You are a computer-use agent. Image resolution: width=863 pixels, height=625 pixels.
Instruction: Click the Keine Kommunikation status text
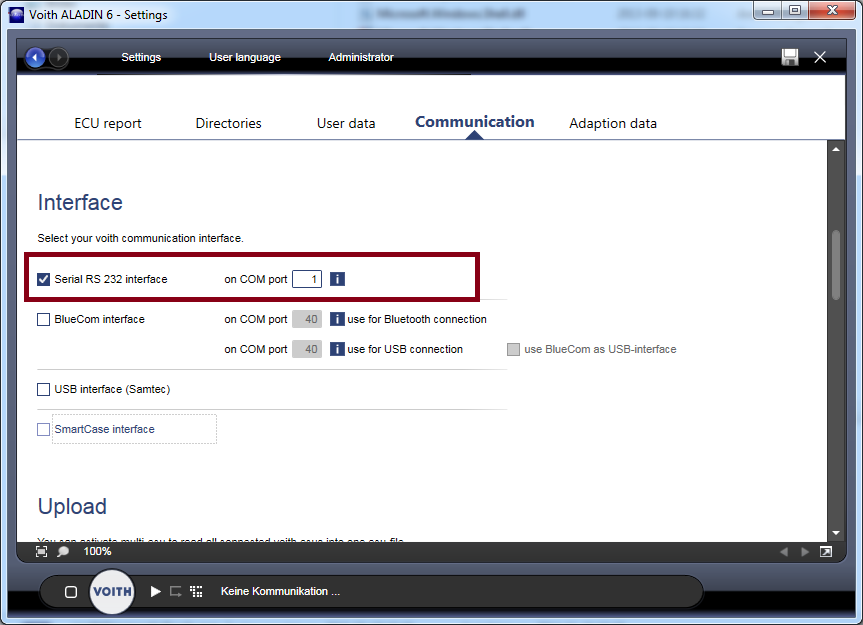coord(280,591)
